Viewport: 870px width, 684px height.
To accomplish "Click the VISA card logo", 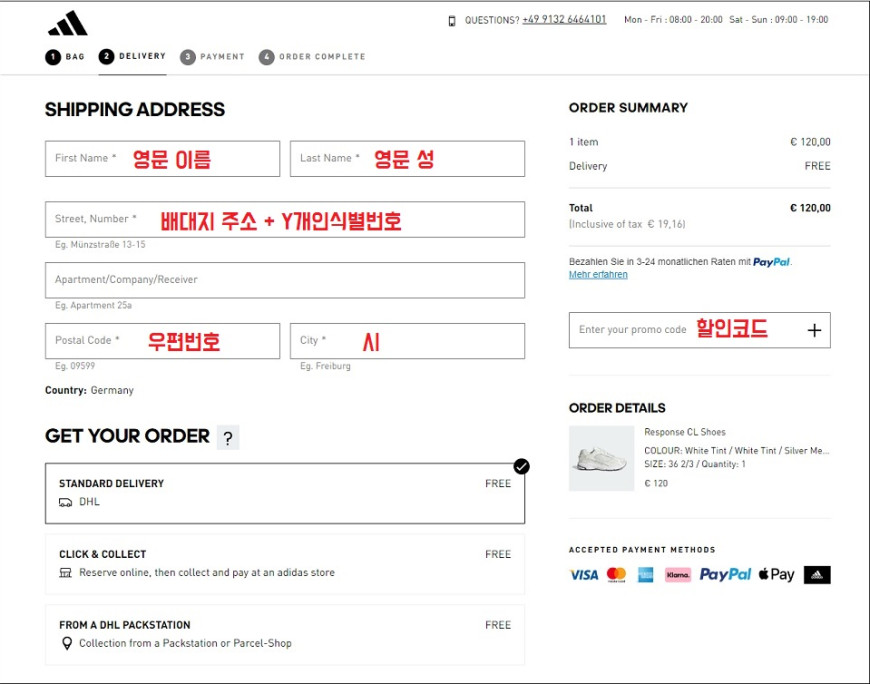I will (x=584, y=575).
